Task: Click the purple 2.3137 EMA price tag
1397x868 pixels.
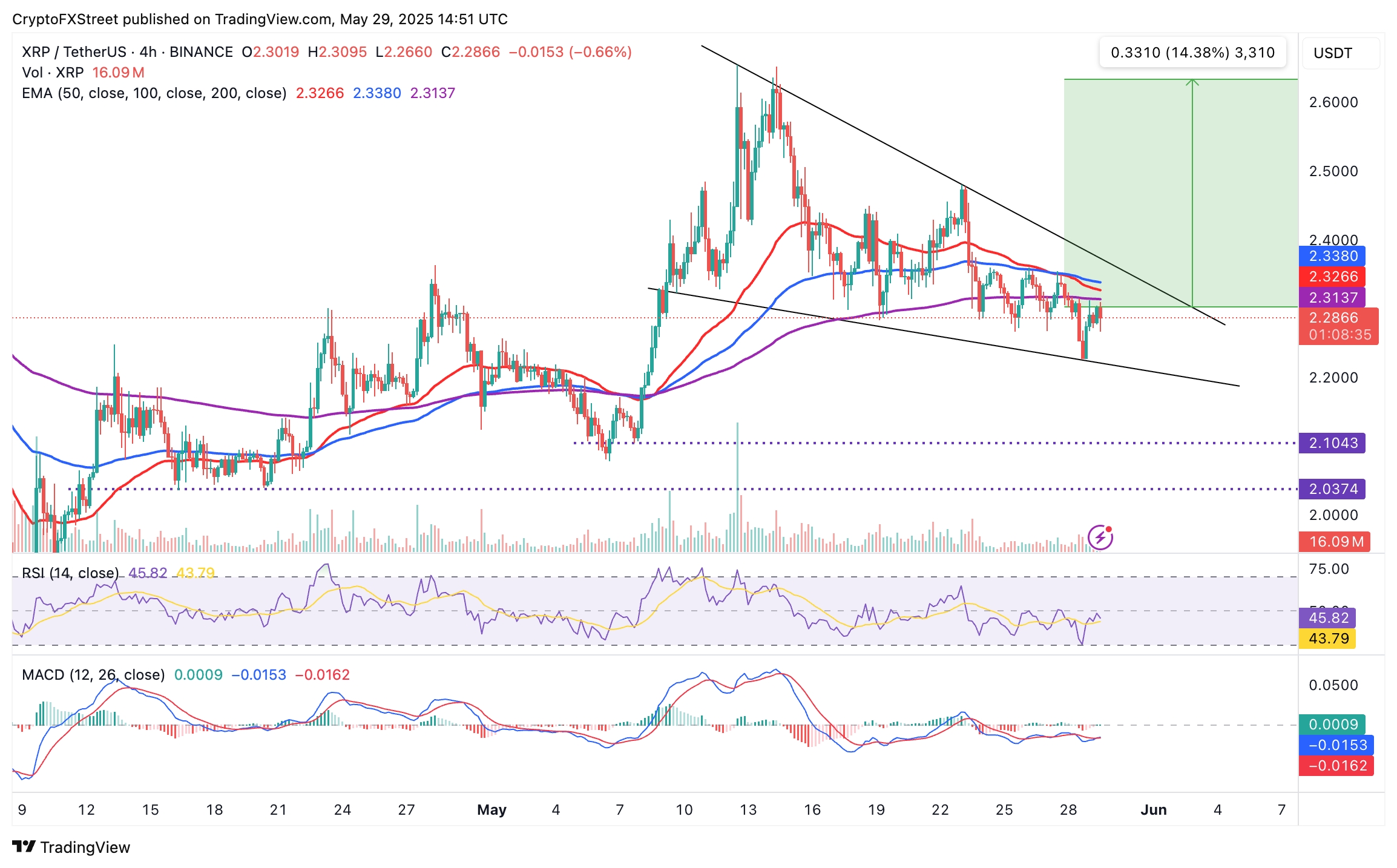Action: point(1332,297)
